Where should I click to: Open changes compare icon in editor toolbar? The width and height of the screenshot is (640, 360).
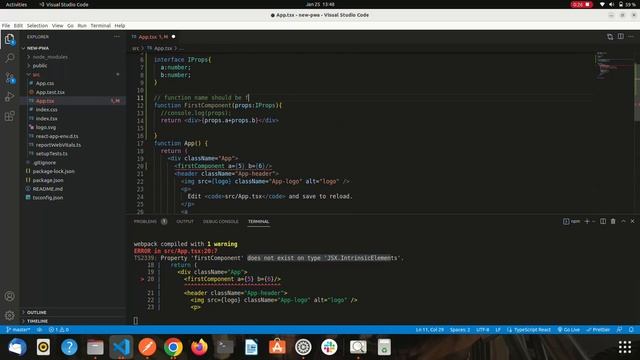coord(610,36)
